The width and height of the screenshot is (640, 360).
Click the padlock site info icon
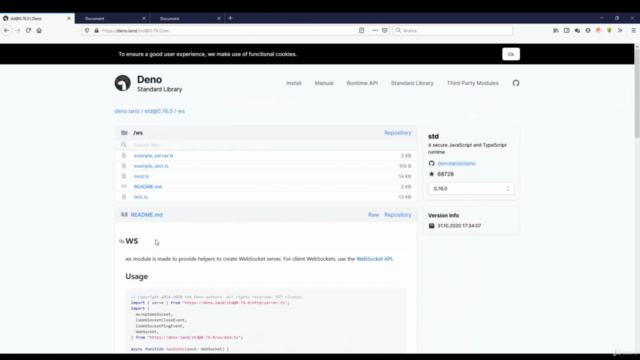point(97,31)
